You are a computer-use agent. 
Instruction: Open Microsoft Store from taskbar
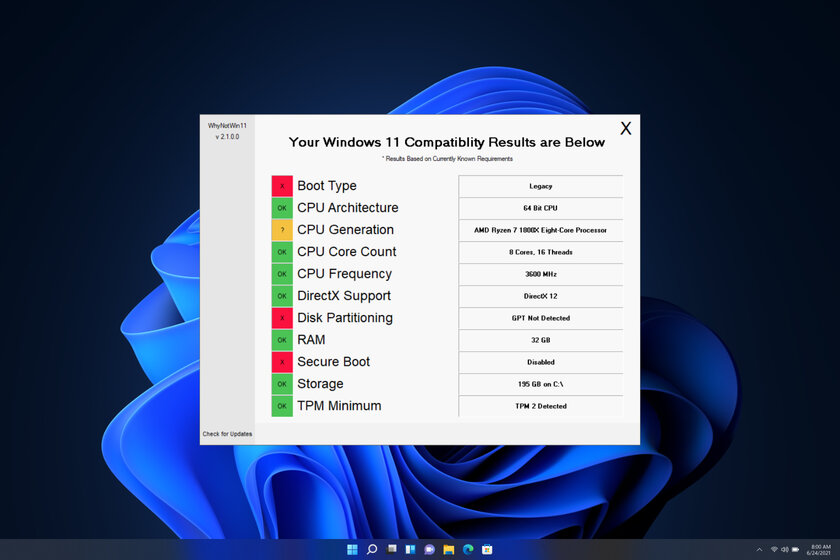487,549
